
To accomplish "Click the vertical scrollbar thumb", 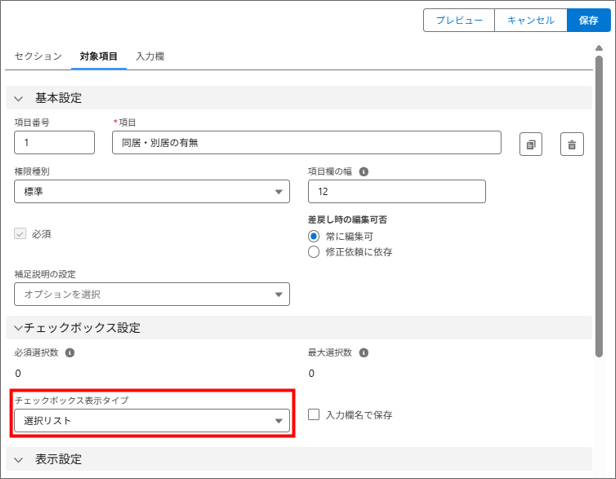I will click(x=599, y=206).
